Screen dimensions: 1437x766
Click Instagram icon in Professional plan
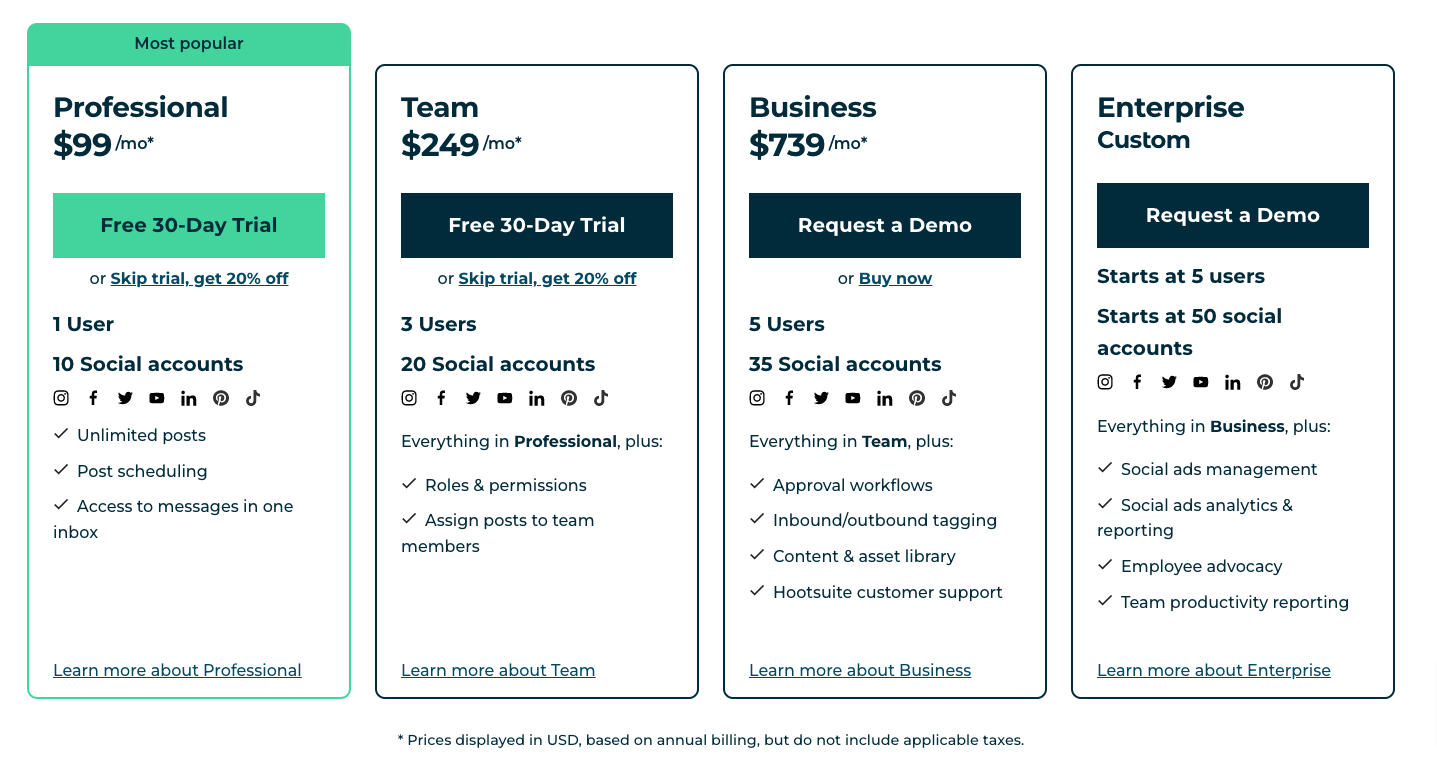click(x=61, y=398)
